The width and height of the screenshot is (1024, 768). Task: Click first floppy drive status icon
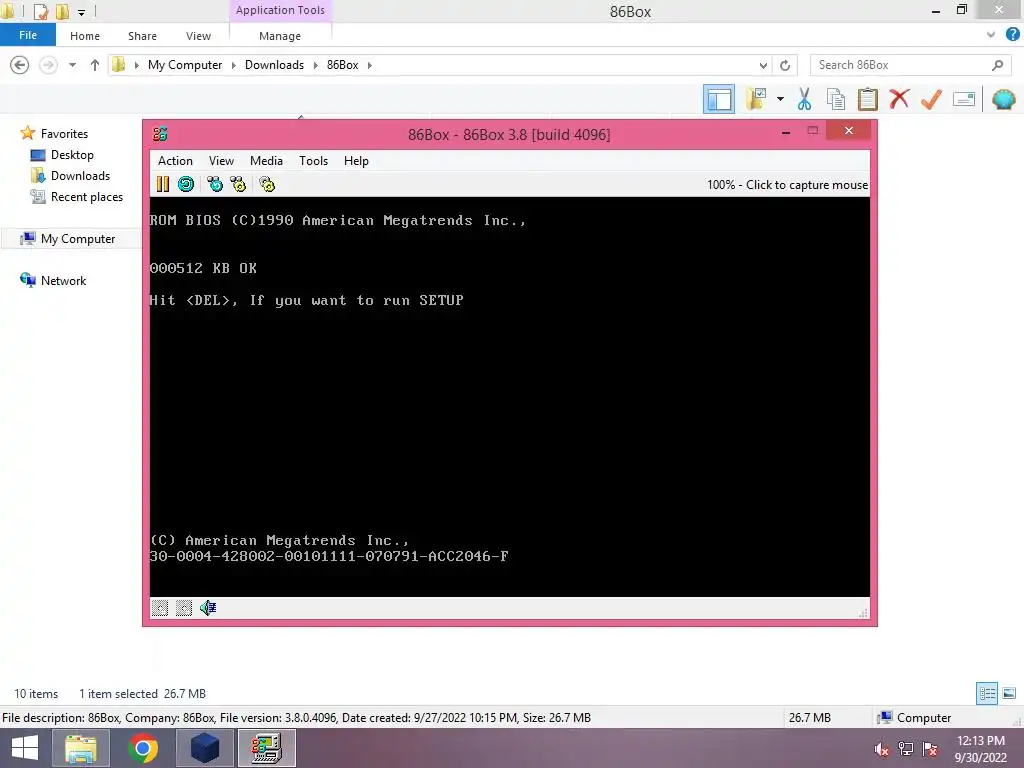pyautogui.click(x=160, y=608)
